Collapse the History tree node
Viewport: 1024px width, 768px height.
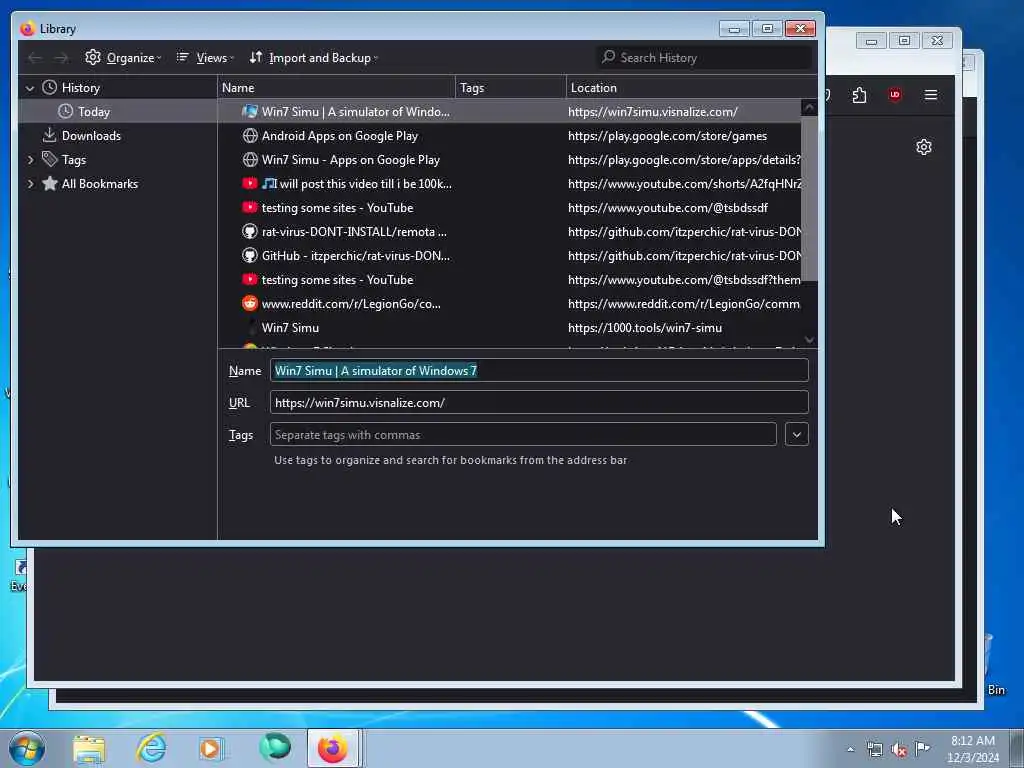point(30,88)
